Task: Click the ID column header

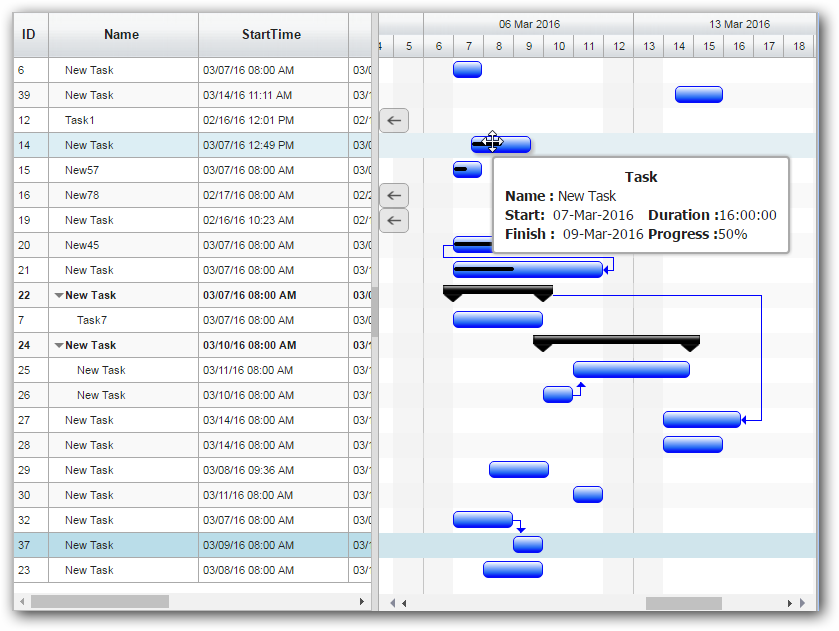Action: [x=29, y=35]
